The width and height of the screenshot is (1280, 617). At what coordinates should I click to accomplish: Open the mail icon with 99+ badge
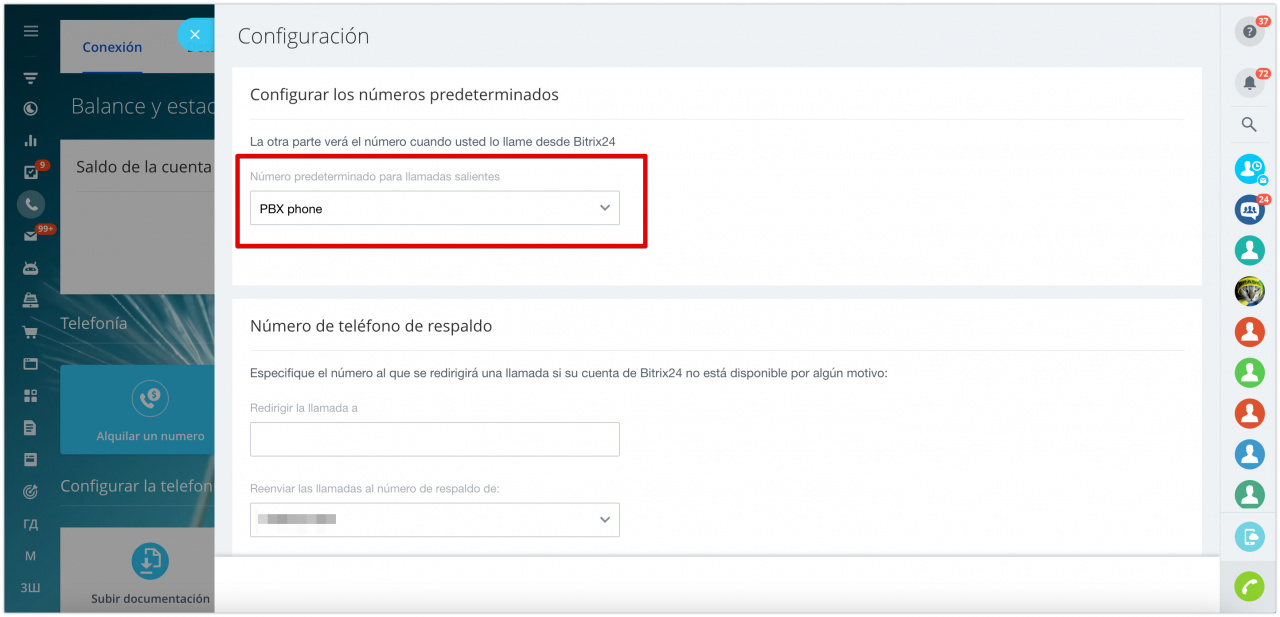click(x=31, y=236)
